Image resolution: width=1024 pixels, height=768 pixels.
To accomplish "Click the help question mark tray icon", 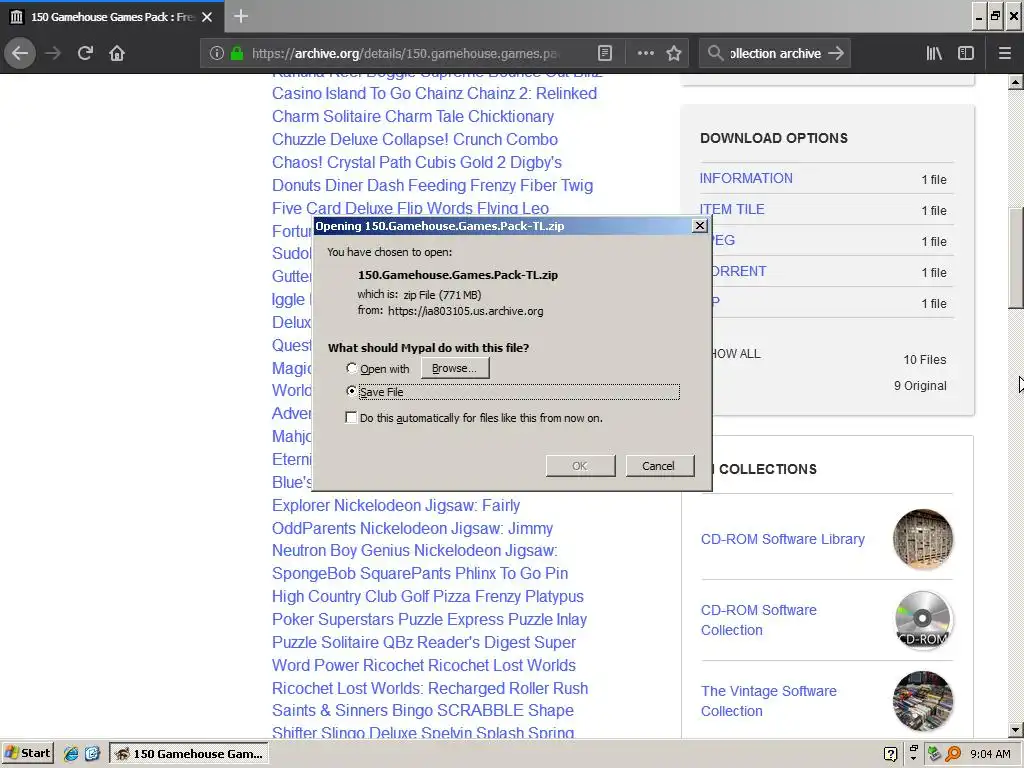I will click(x=890, y=754).
